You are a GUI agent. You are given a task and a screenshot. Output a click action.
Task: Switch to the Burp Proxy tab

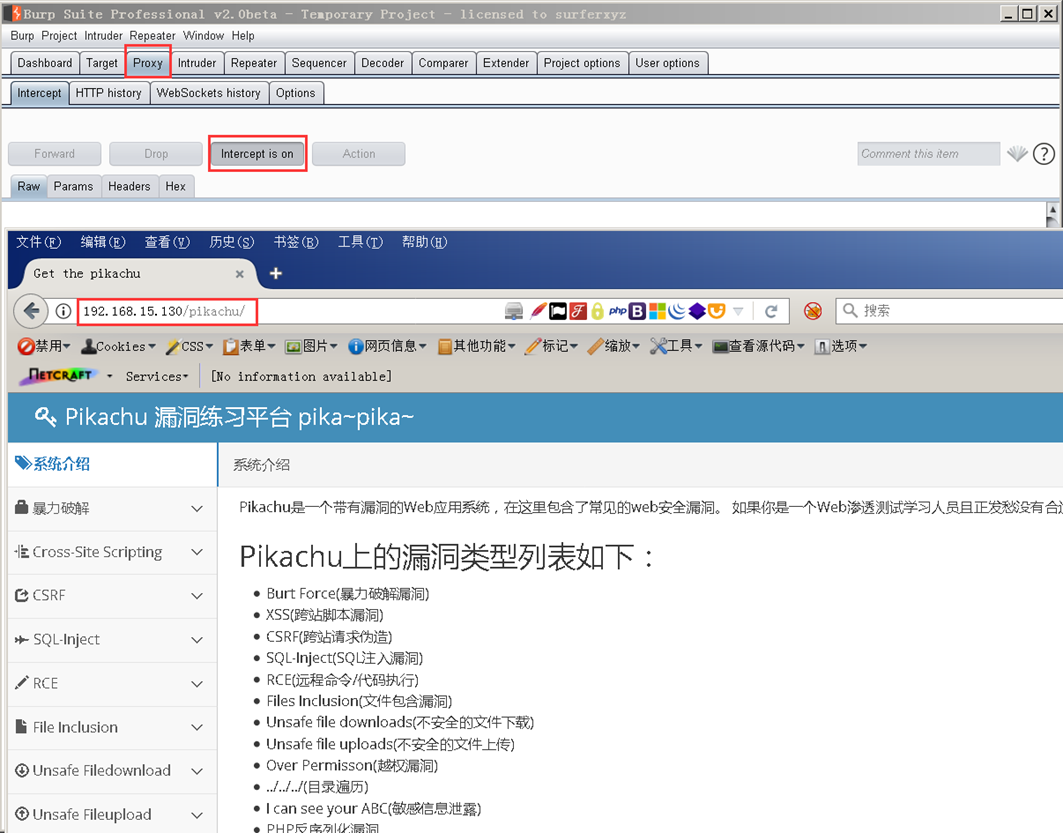point(147,63)
